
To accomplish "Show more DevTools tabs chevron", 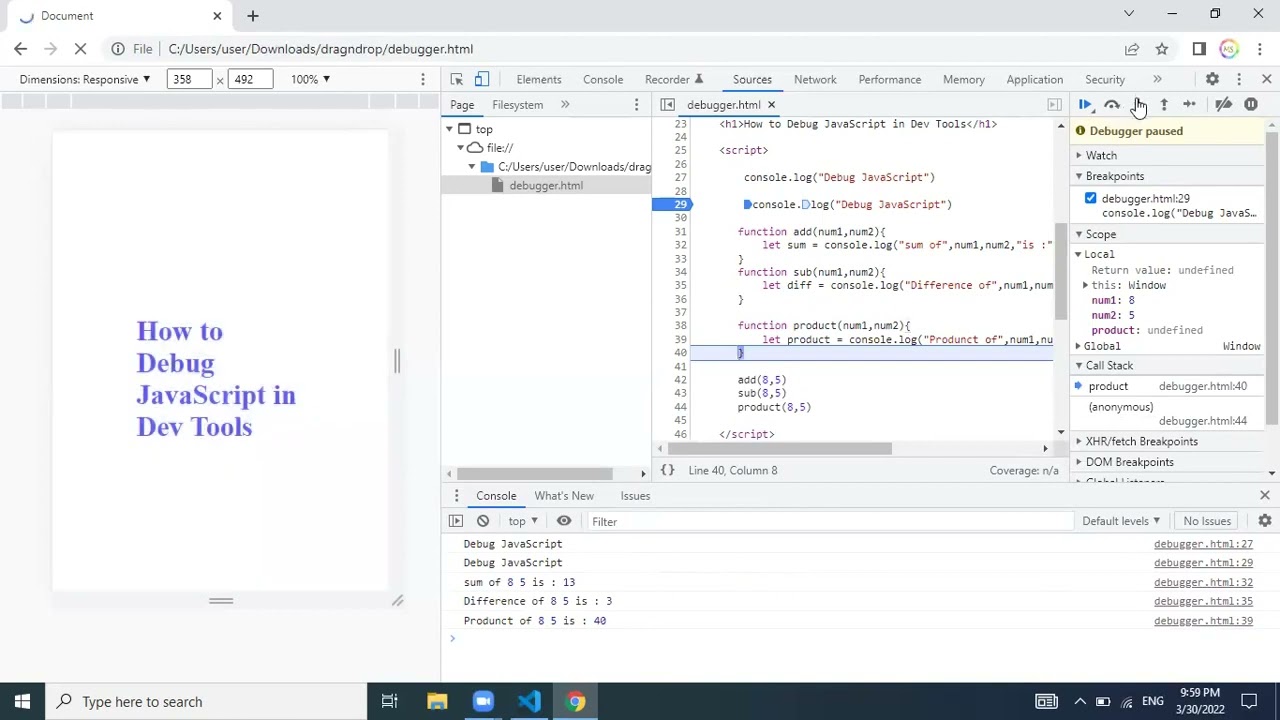I will pyautogui.click(x=1157, y=79).
